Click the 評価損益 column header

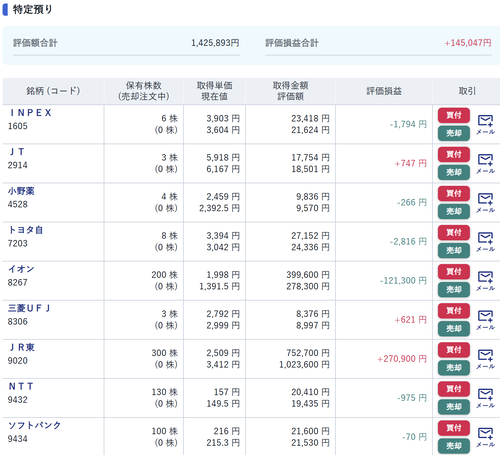click(384, 91)
